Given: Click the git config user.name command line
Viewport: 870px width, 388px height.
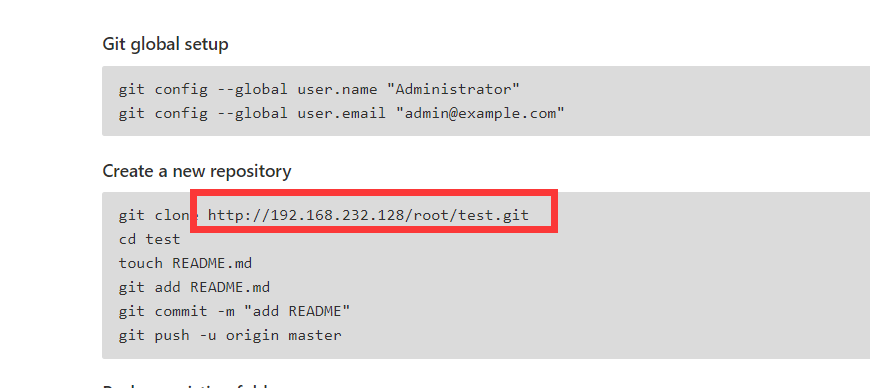Looking at the screenshot, I should [319, 89].
